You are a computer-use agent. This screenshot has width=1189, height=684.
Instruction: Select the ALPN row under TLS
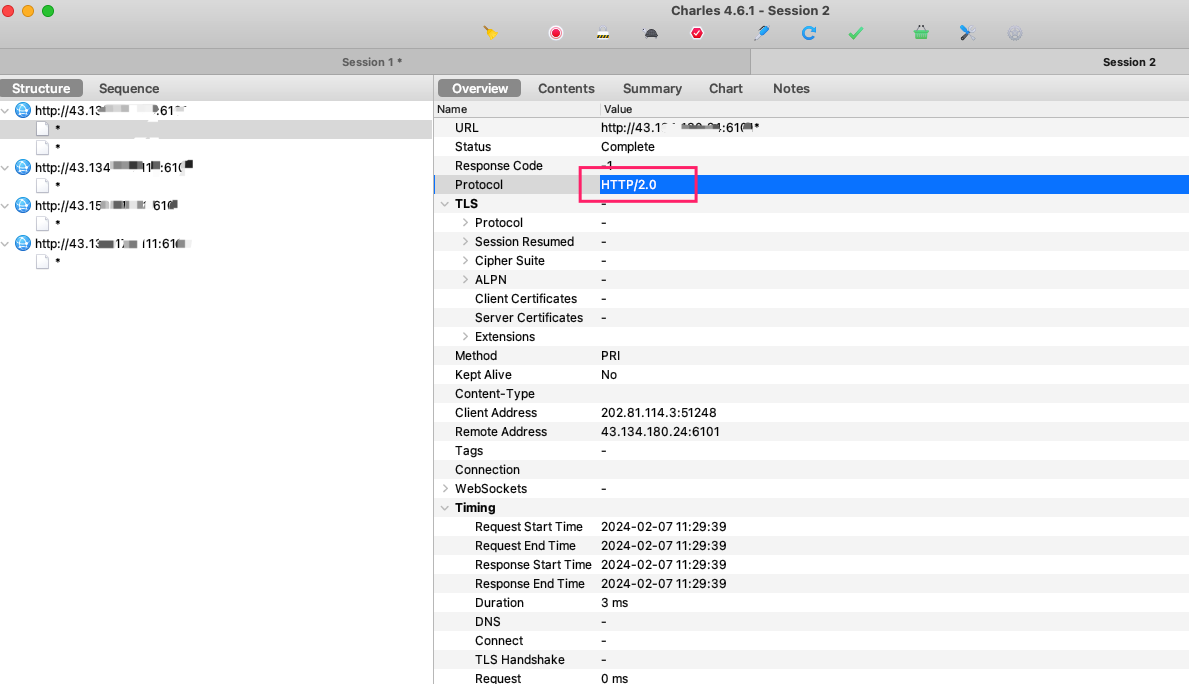tap(490, 279)
